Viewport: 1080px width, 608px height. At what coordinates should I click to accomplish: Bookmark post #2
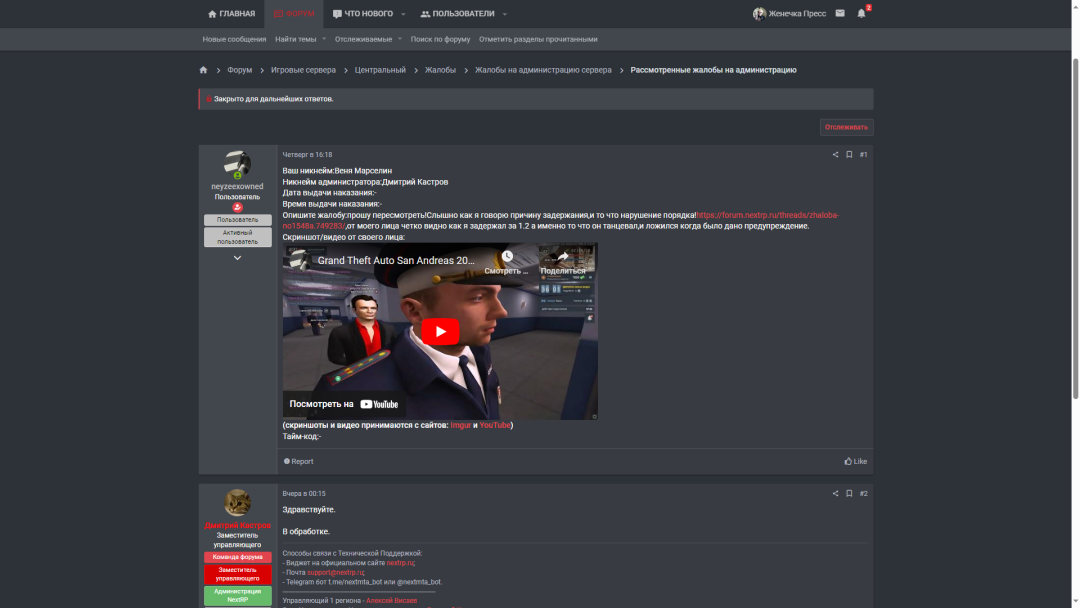point(849,494)
